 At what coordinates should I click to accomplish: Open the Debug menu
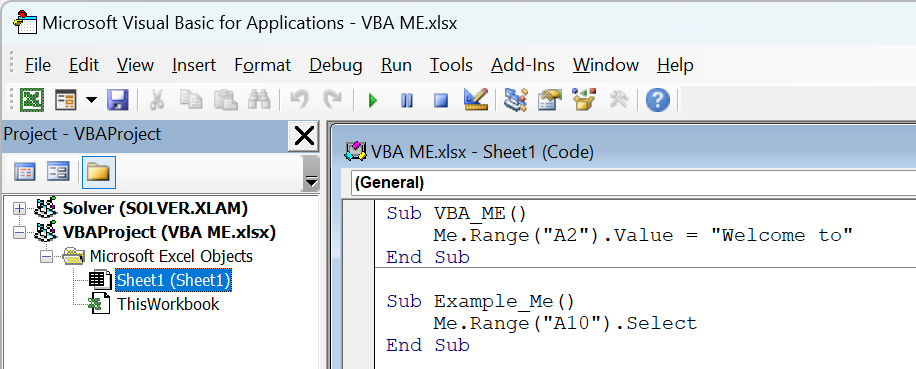point(336,65)
